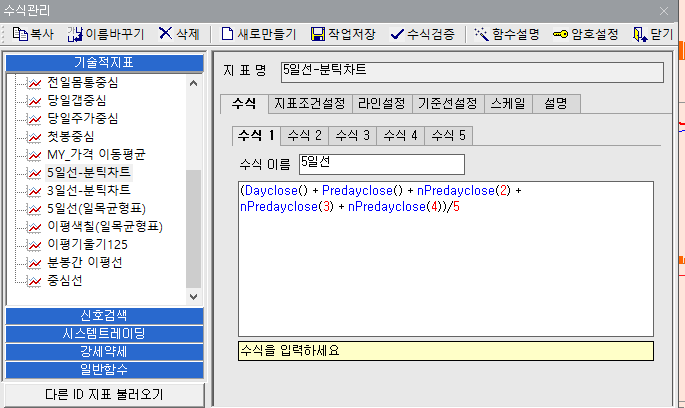Screen dimensions: 685x408
Task: Click the 이름바꾸기 rename toolbar icon
Action: click(75, 34)
